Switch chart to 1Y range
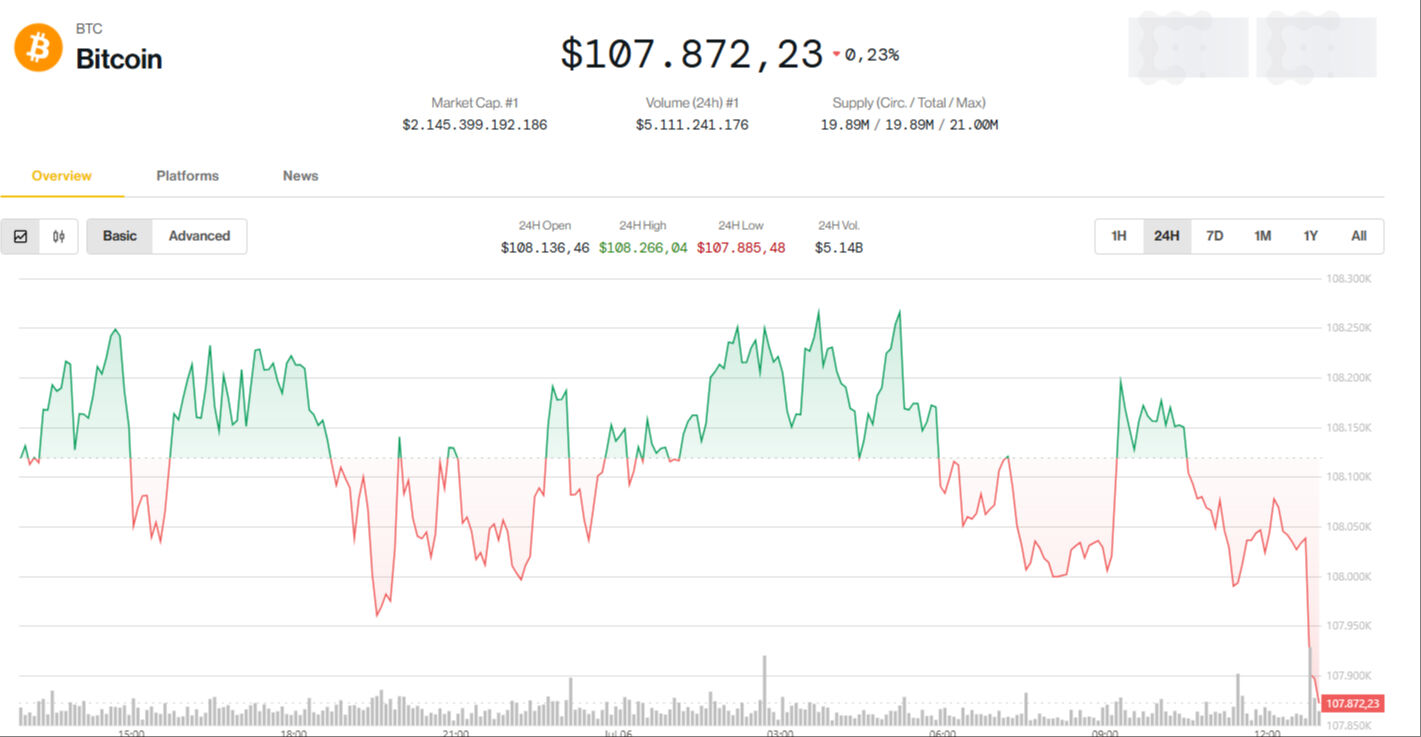The height and width of the screenshot is (737, 1421). pyautogui.click(x=1311, y=236)
